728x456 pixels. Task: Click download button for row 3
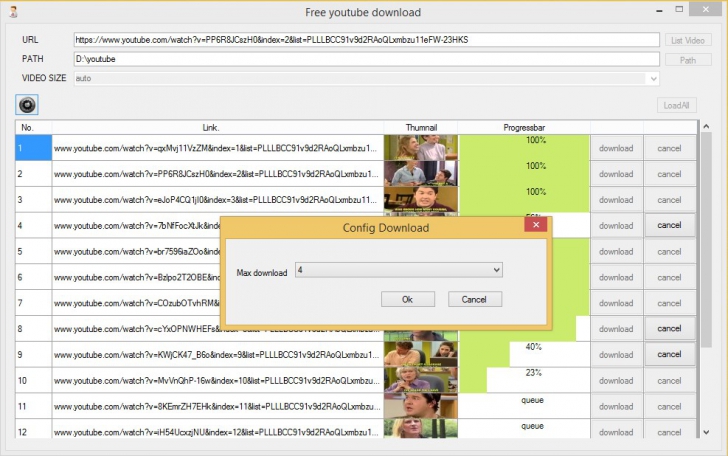[616, 200]
